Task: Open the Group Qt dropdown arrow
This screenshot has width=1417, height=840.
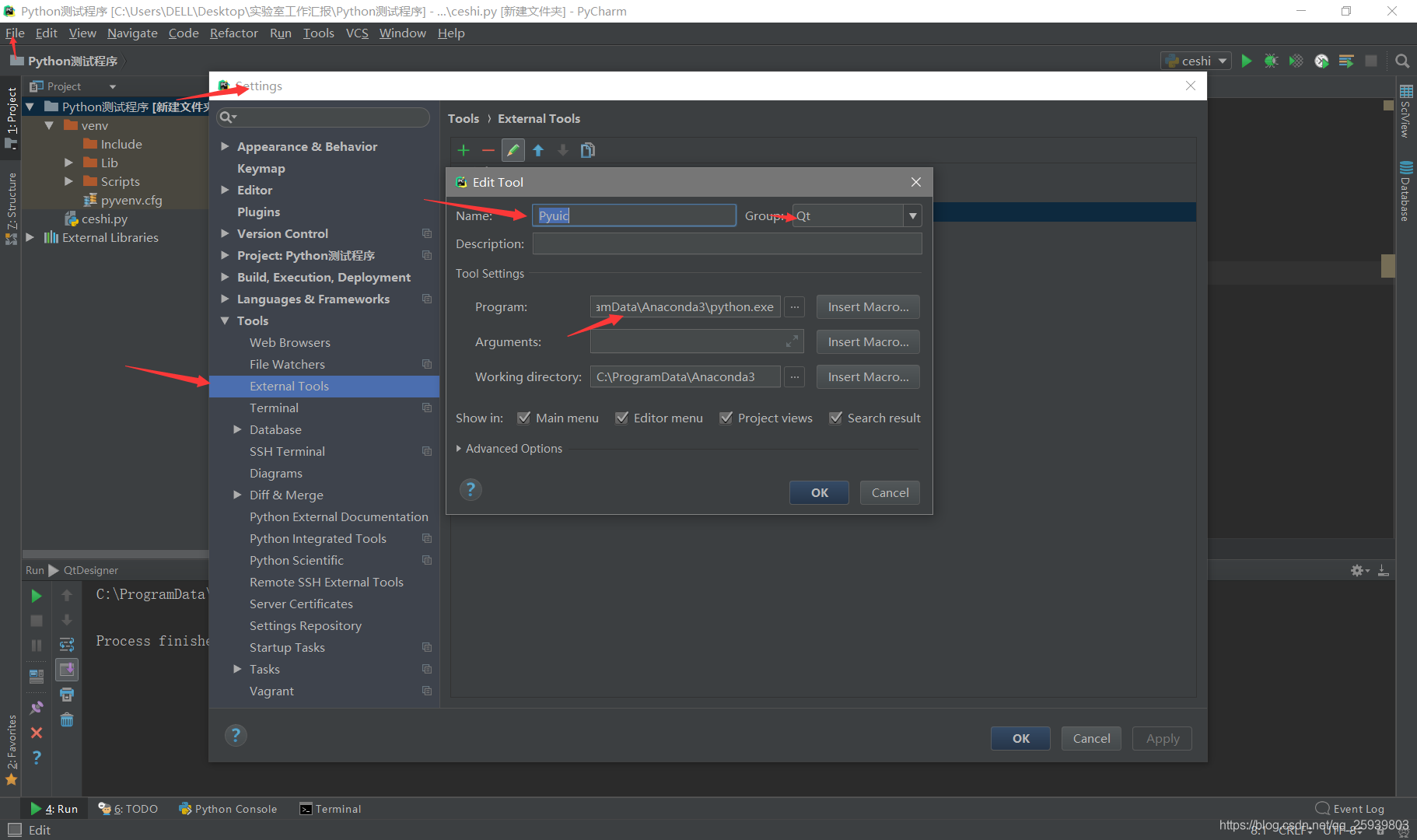Action: click(x=913, y=215)
